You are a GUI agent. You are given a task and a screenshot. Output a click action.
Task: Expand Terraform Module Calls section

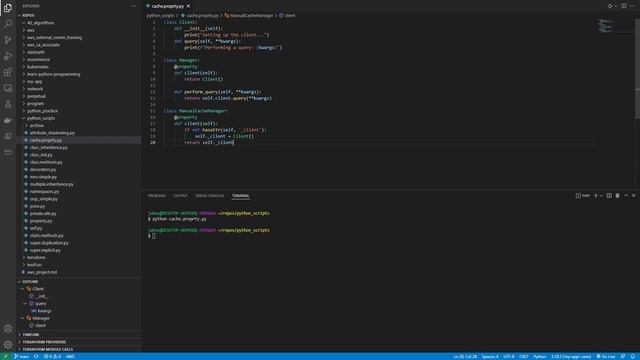point(79,349)
